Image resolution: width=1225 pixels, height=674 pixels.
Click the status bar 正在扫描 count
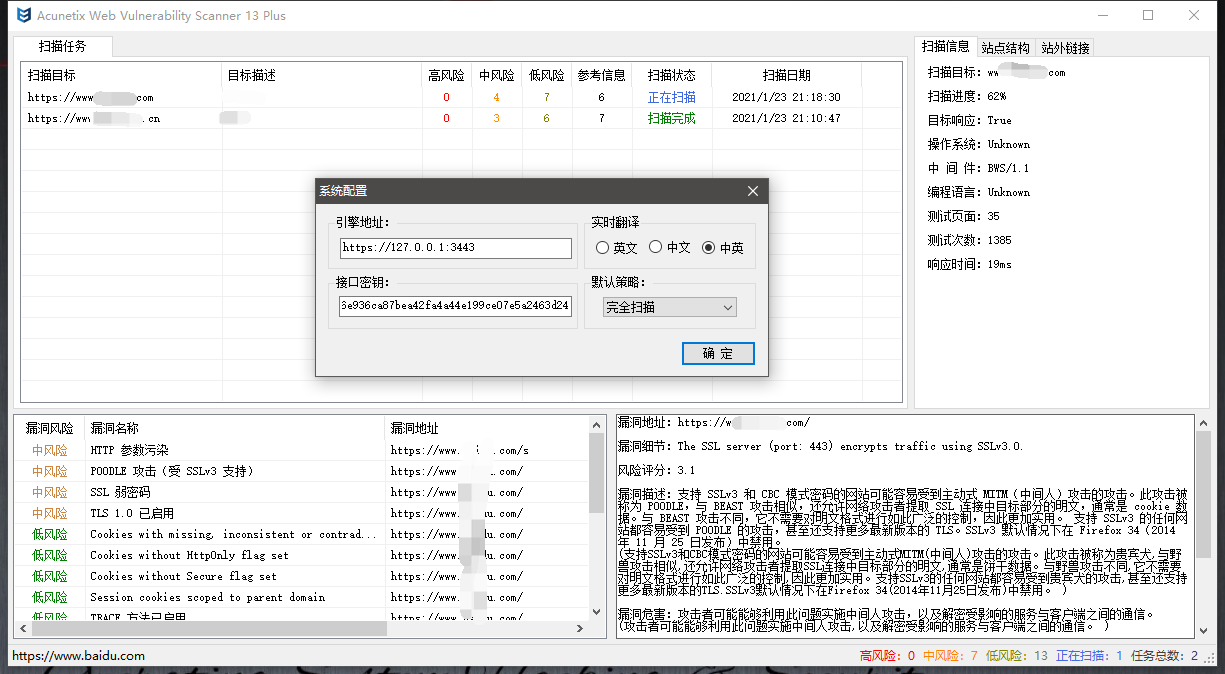click(1089, 656)
